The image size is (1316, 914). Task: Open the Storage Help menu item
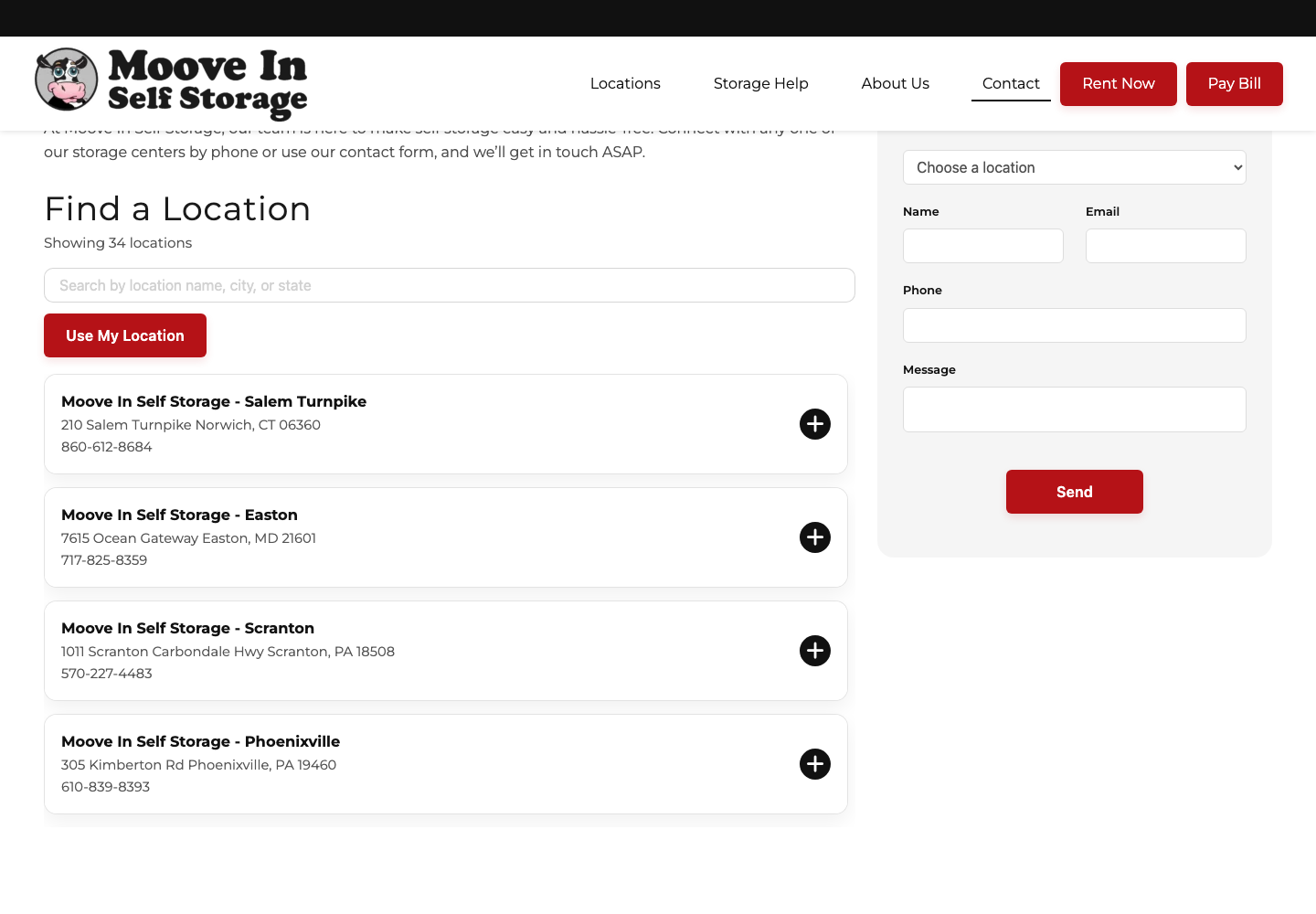coord(761,83)
